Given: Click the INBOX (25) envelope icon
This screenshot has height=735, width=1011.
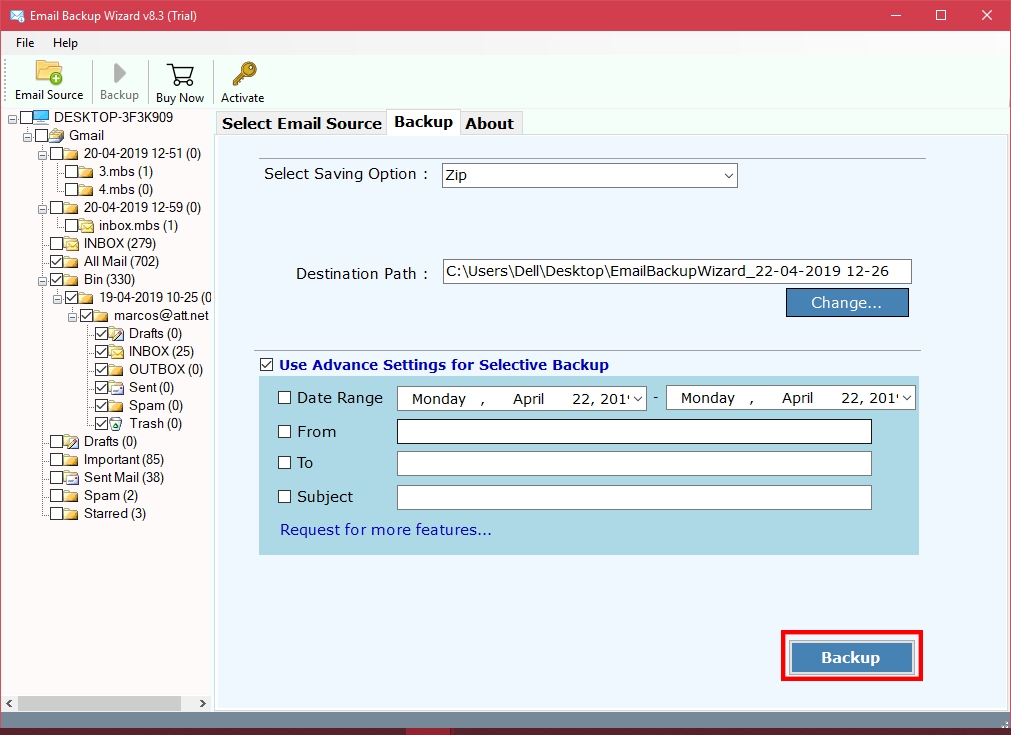Looking at the screenshot, I should 117,351.
